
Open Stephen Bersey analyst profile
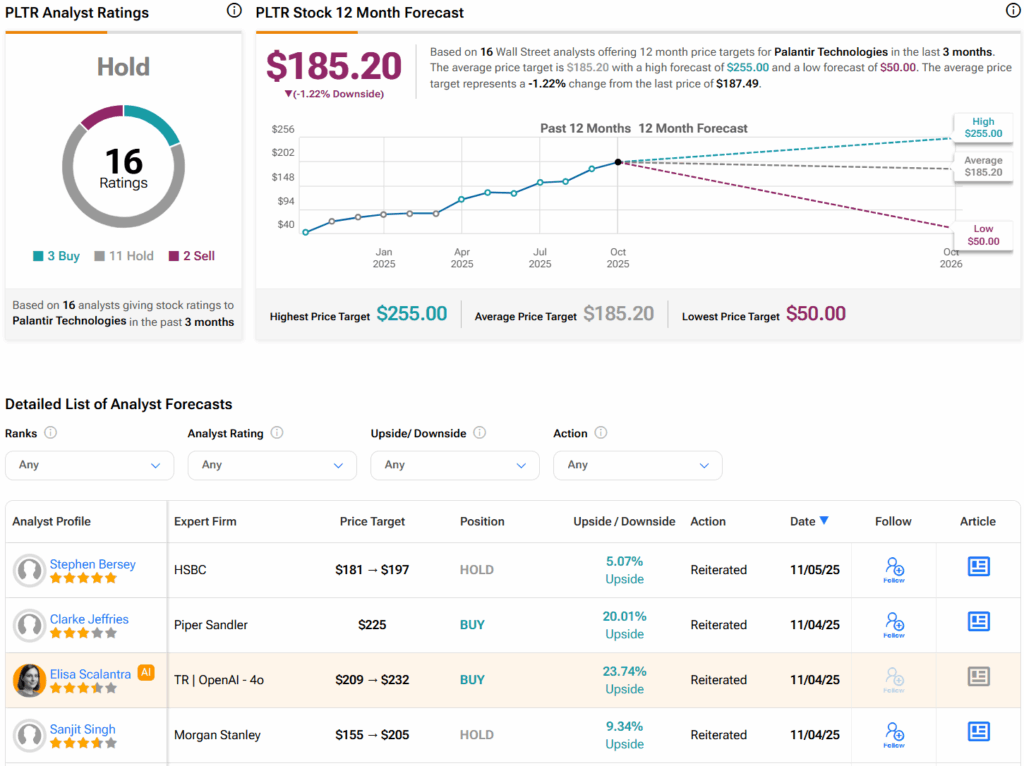92,564
